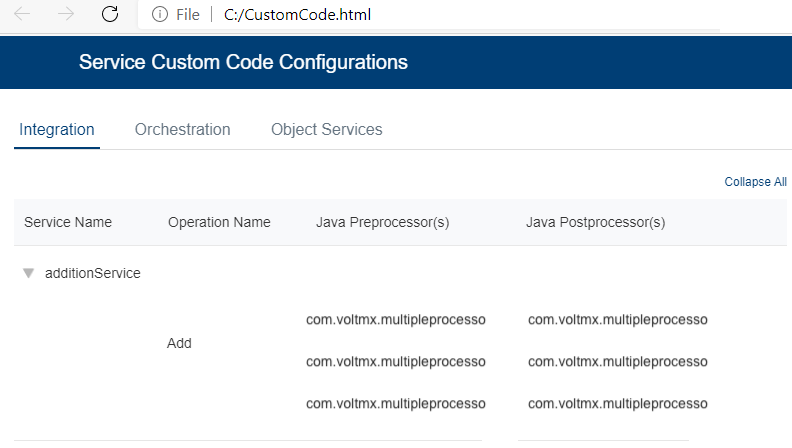
Task: Click the Operation Name column header
Action: (x=219, y=222)
